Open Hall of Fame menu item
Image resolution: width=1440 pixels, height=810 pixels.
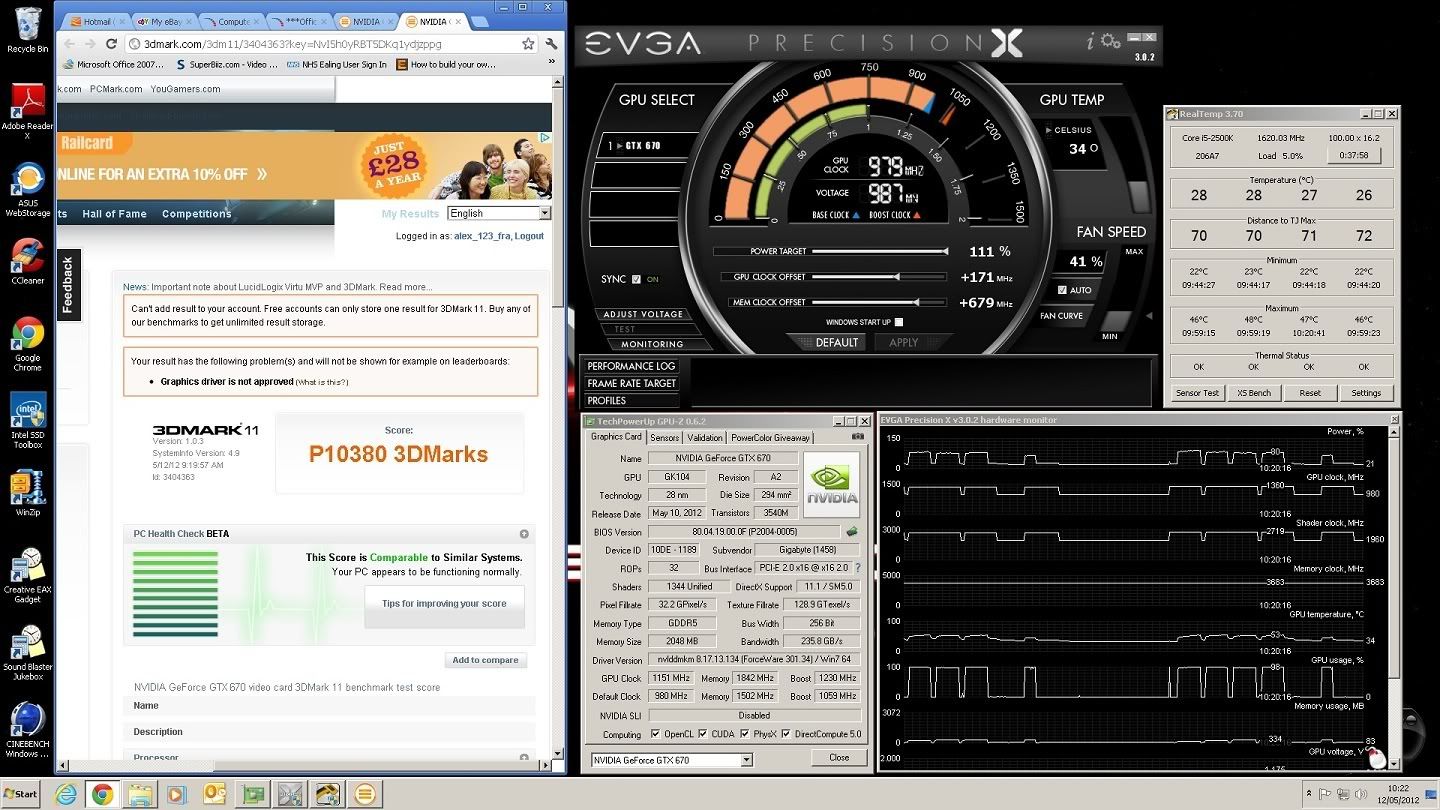click(114, 214)
